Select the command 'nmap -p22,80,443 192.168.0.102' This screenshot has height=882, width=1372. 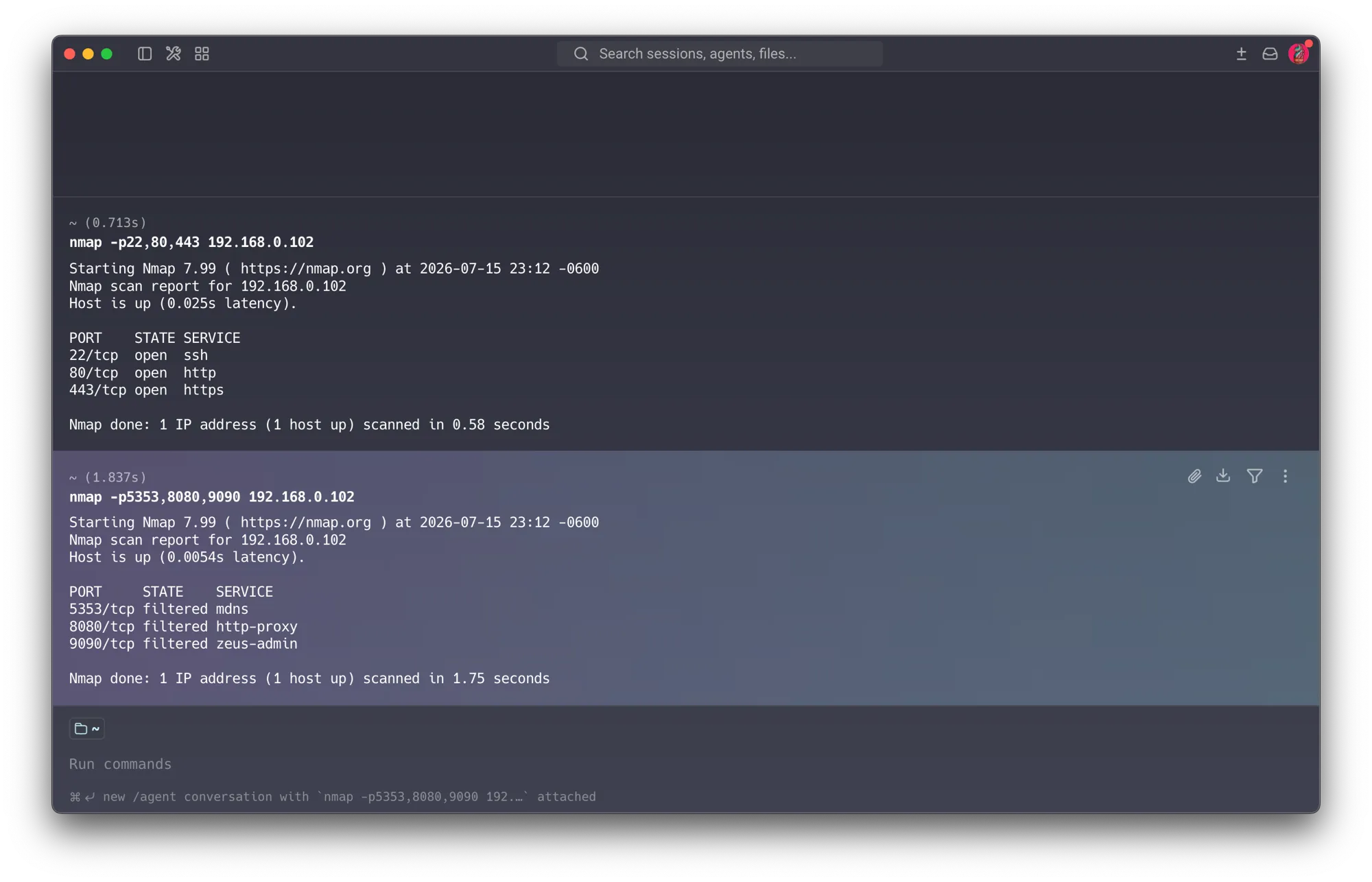[191, 242]
